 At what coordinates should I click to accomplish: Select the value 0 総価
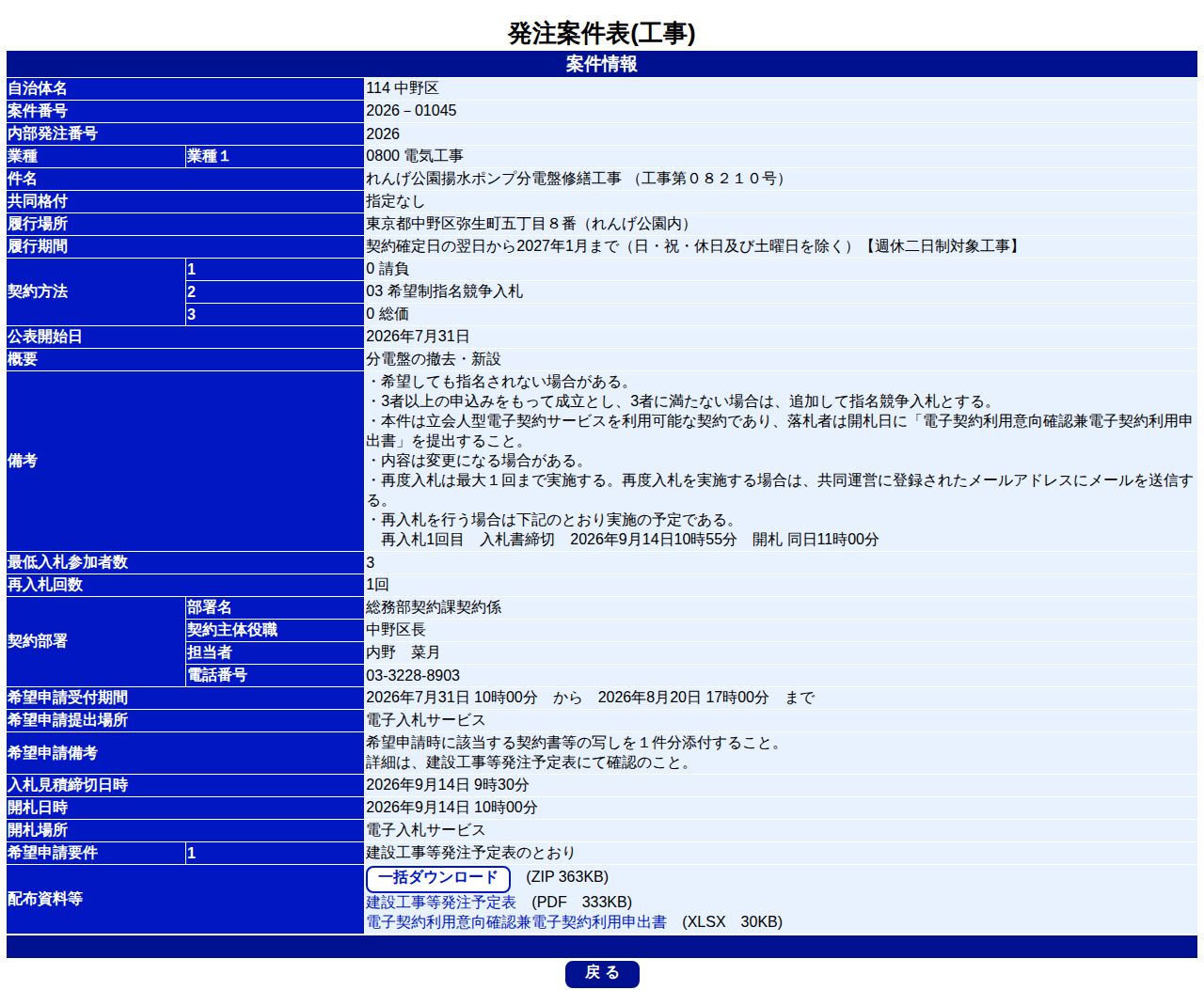pyautogui.click(x=388, y=314)
